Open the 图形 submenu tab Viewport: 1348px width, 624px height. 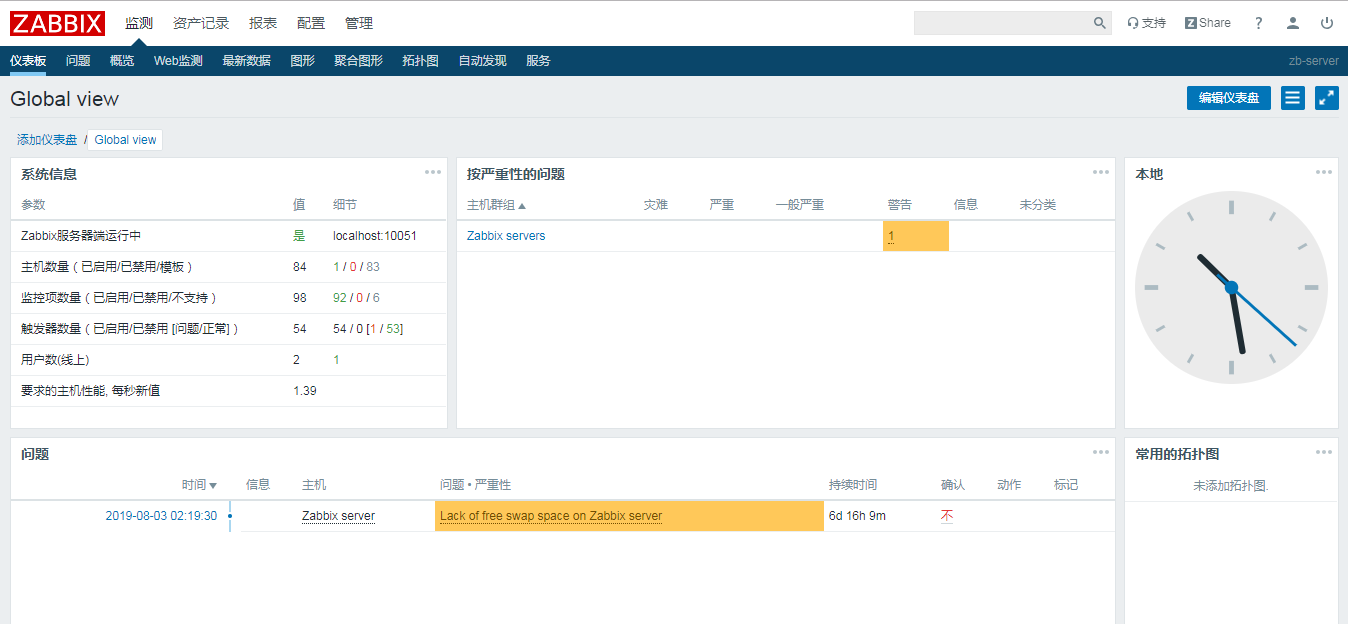point(302,61)
